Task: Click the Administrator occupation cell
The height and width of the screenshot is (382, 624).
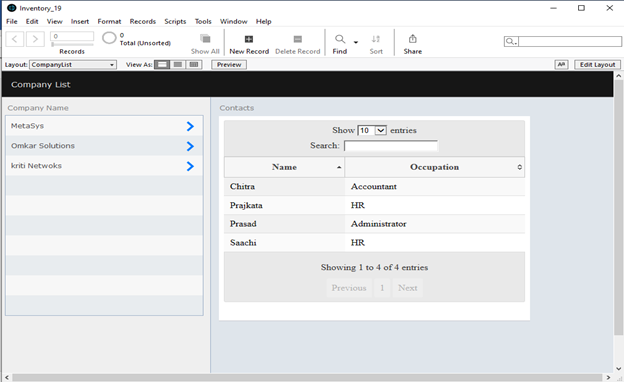Action: [x=435, y=224]
